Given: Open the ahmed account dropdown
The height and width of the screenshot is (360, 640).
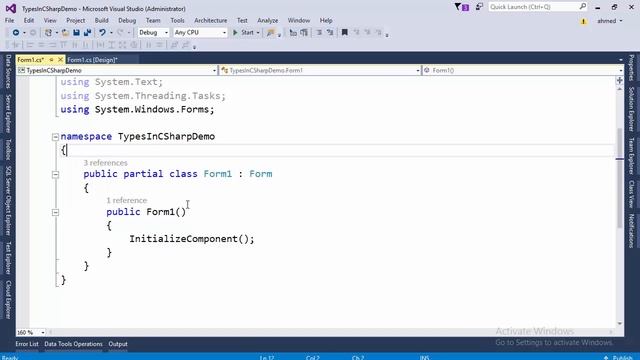Looking at the screenshot, I should click(x=610, y=21).
